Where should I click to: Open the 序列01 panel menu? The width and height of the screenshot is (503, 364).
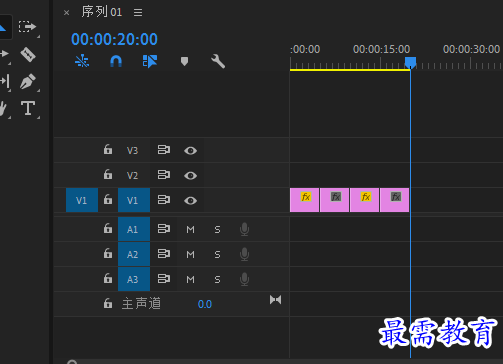pyautogui.click(x=138, y=13)
